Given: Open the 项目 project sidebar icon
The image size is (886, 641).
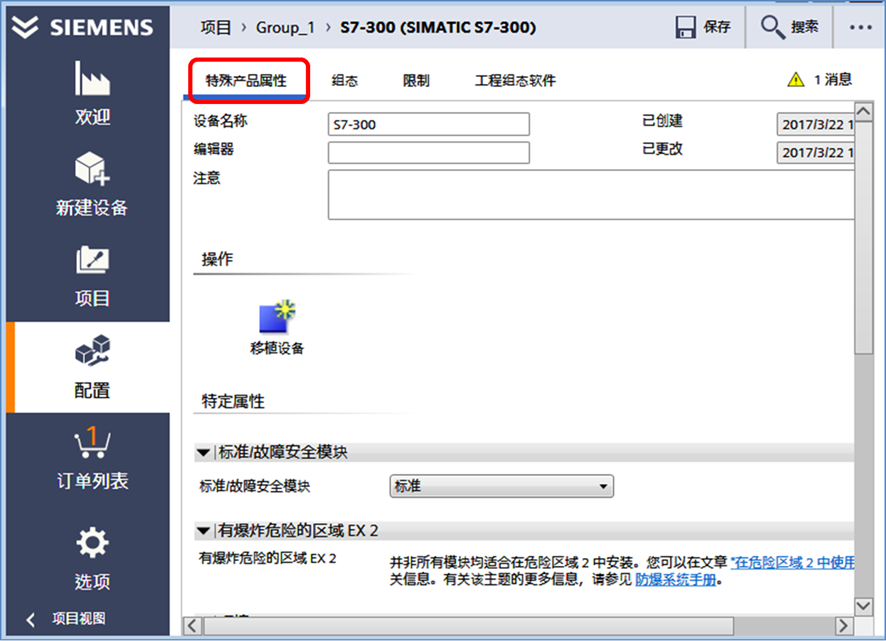Looking at the screenshot, I should point(92,260).
